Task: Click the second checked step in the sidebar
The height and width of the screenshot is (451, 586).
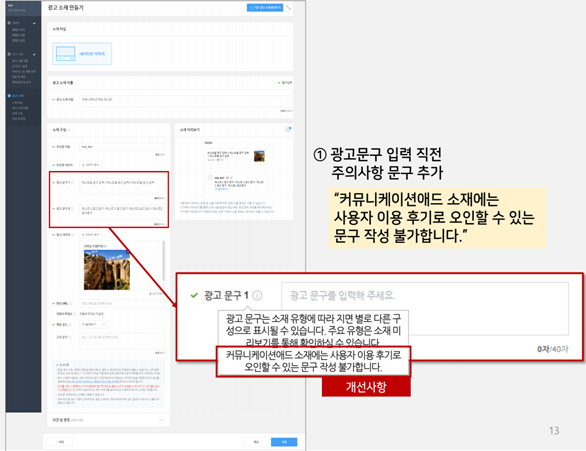Action: 22,54
